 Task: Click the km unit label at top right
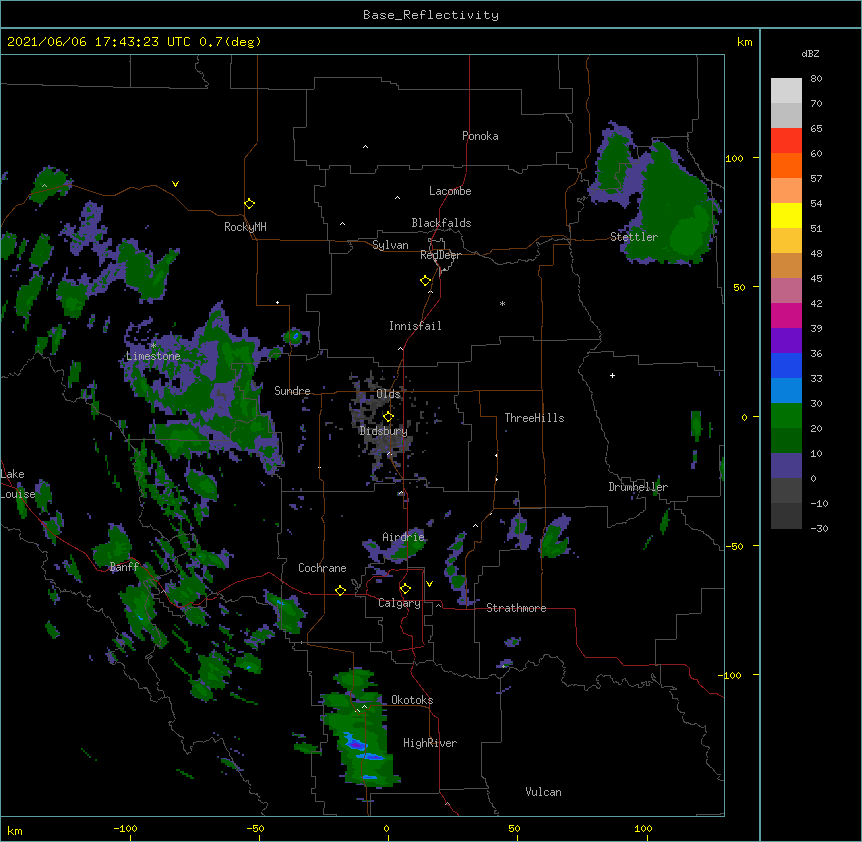(744, 42)
